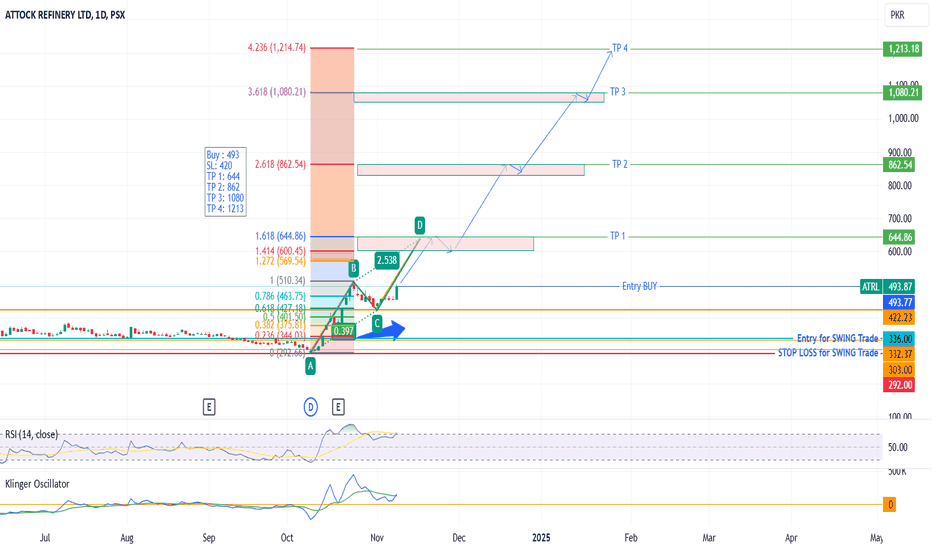The image size is (932, 550).
Task: Select pattern point A label
Action: 310,367
